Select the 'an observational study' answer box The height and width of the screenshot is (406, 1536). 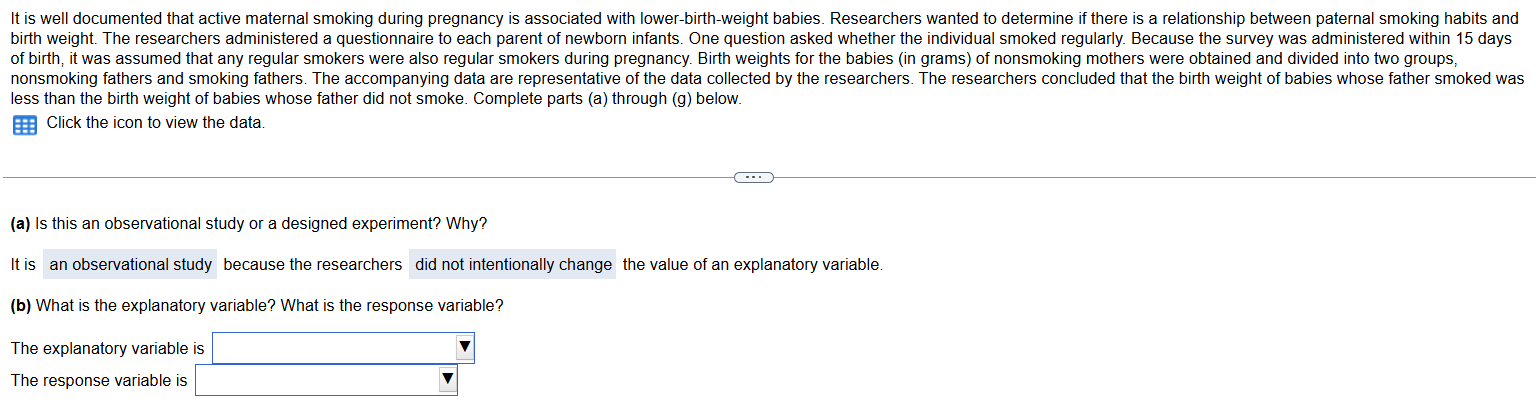(x=130, y=264)
